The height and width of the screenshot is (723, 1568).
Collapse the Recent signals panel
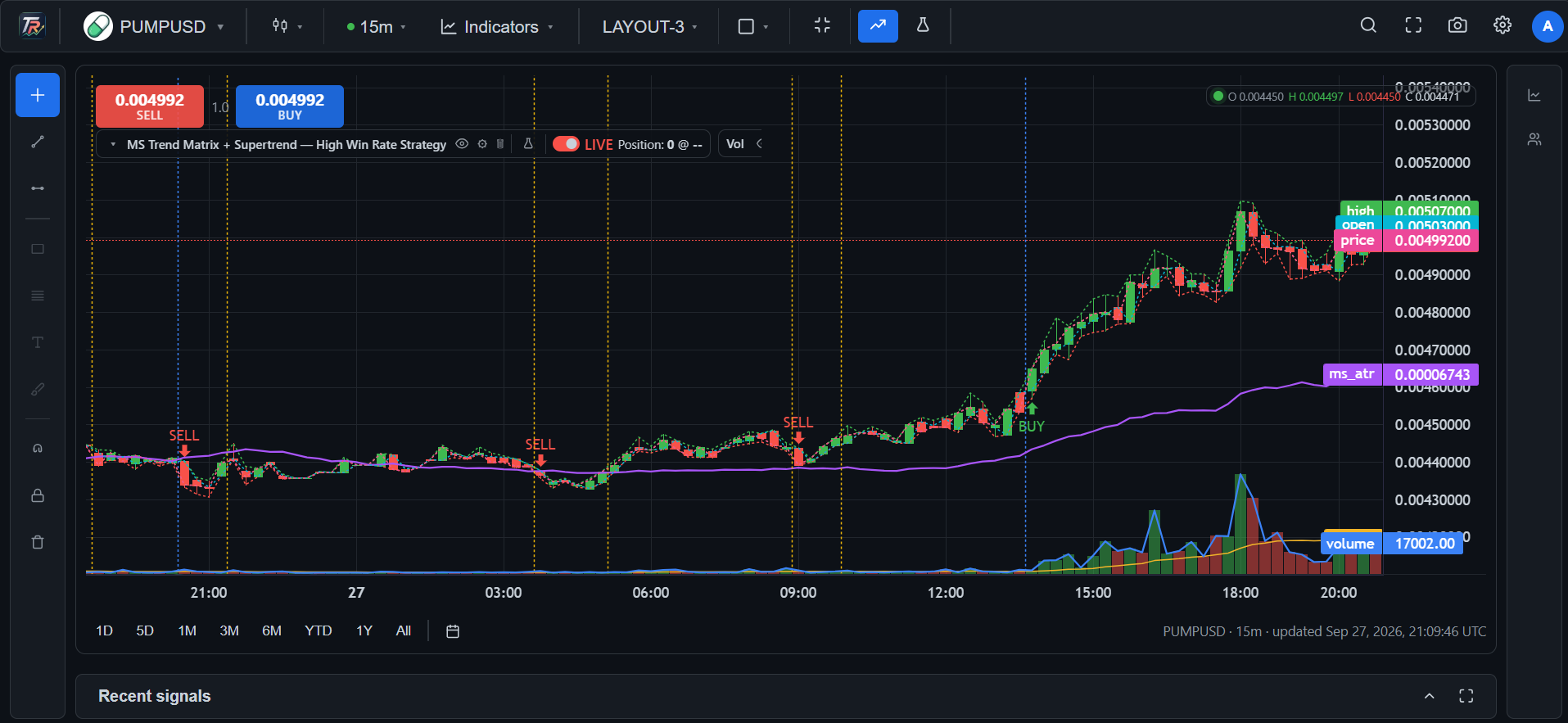click(x=1430, y=696)
